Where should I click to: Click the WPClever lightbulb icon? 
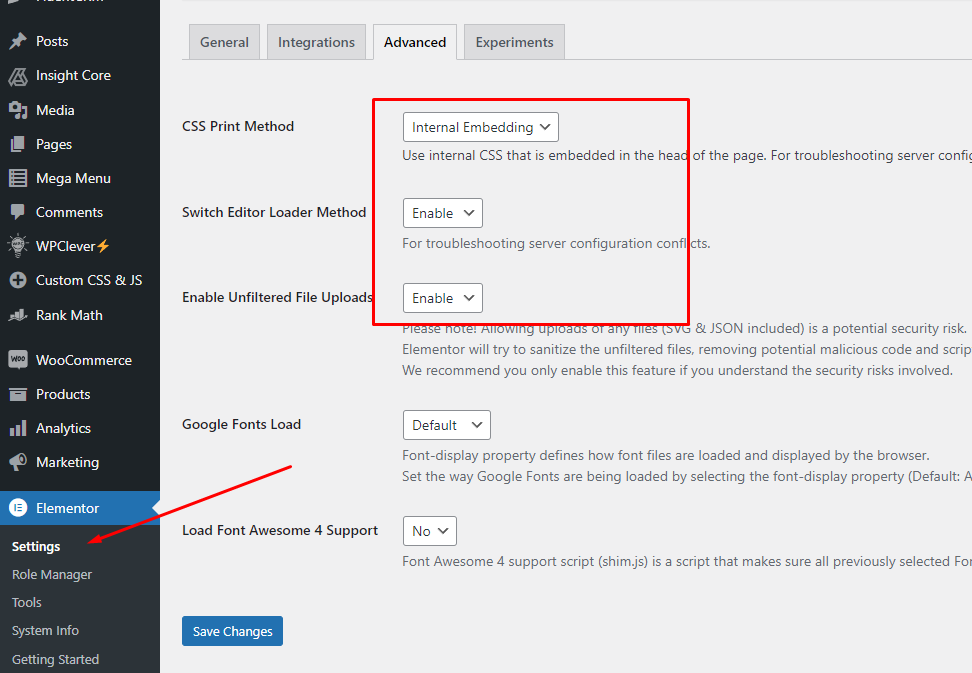point(18,246)
